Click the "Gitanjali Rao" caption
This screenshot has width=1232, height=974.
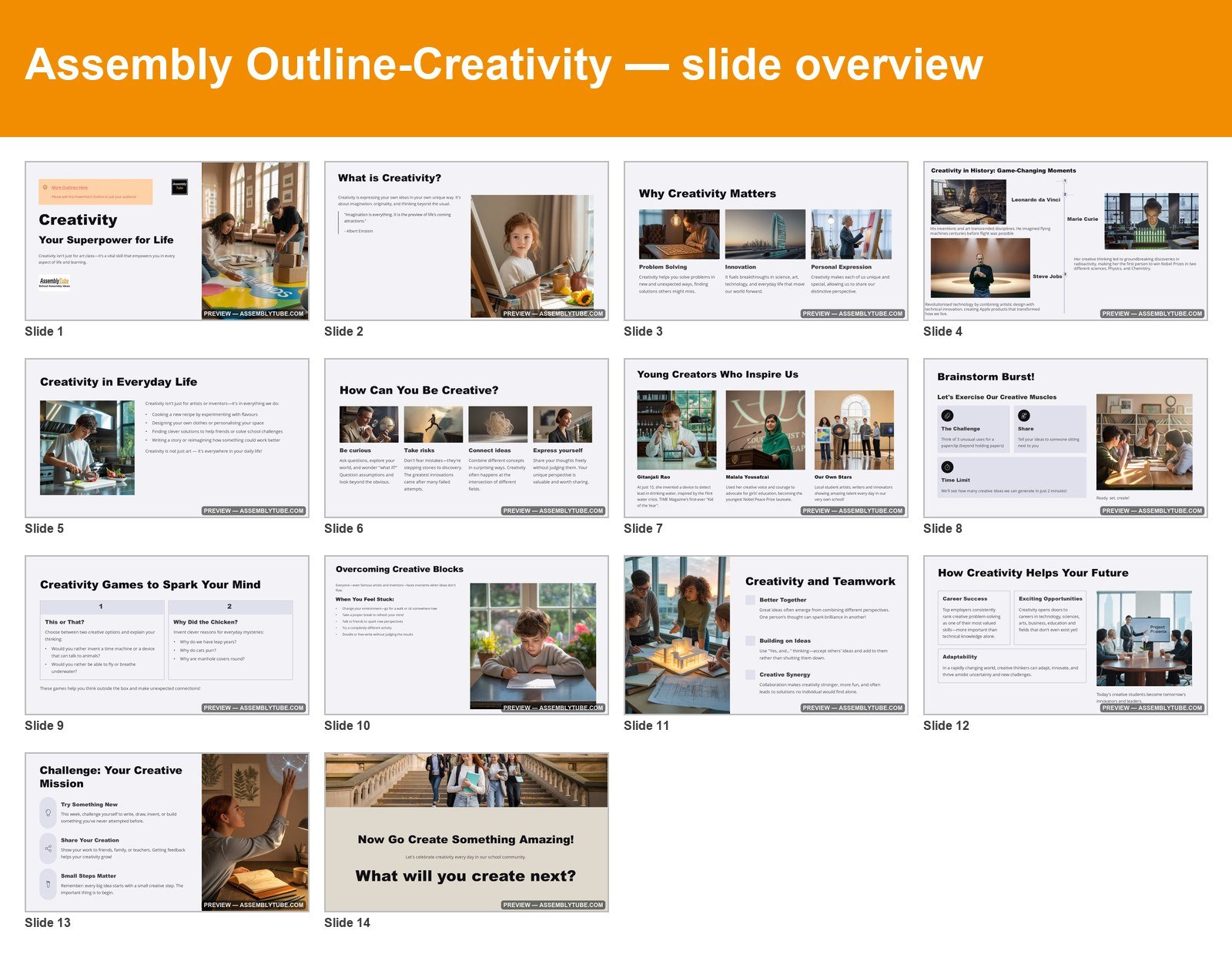click(654, 477)
